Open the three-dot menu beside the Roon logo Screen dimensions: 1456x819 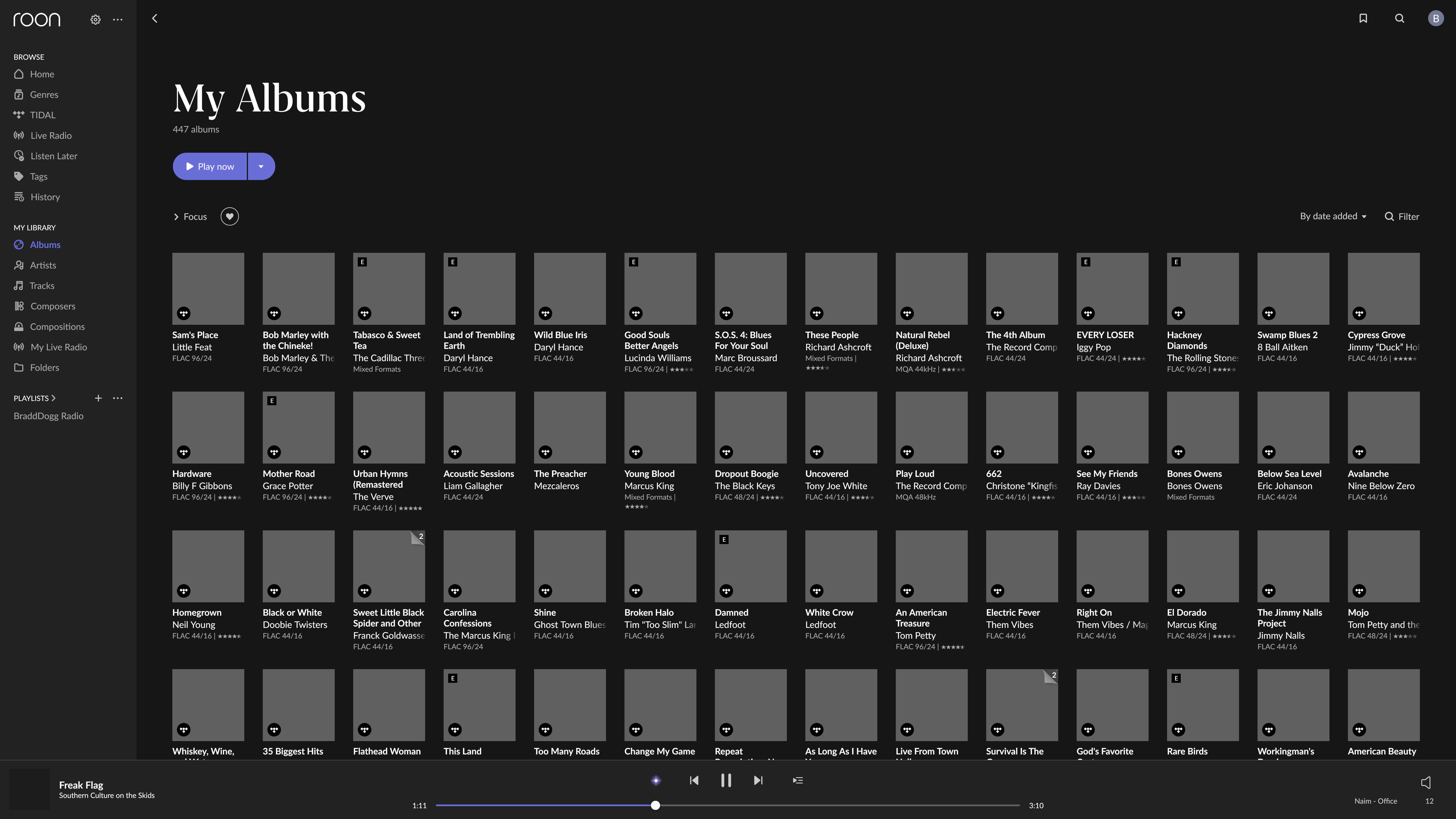117,19
